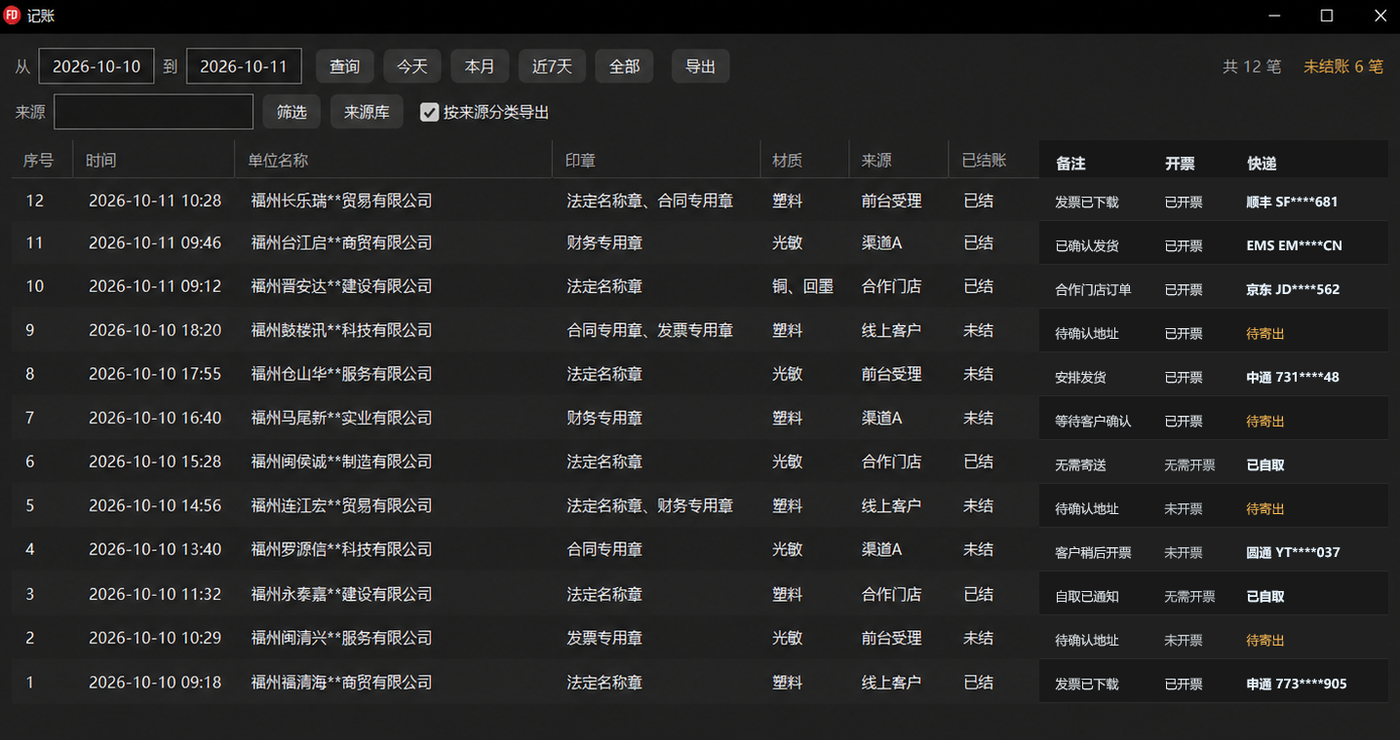Click the note 安排发货
1400x740 pixels.
coord(1080,378)
